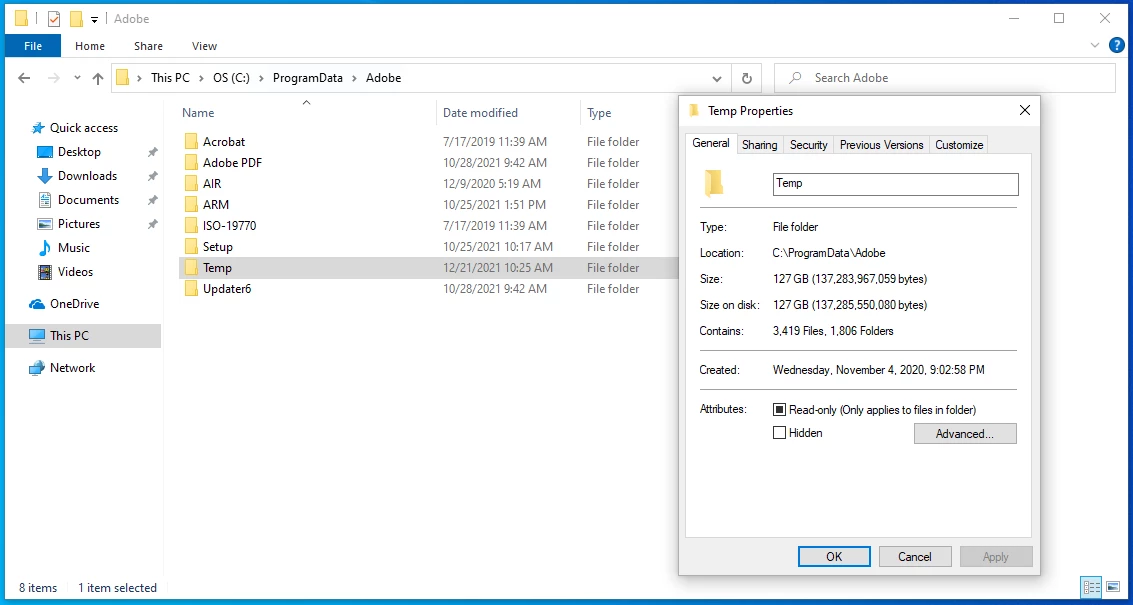Expand the chevron after This PC breadcrumb
This screenshot has width=1133, height=605.
tap(202, 78)
